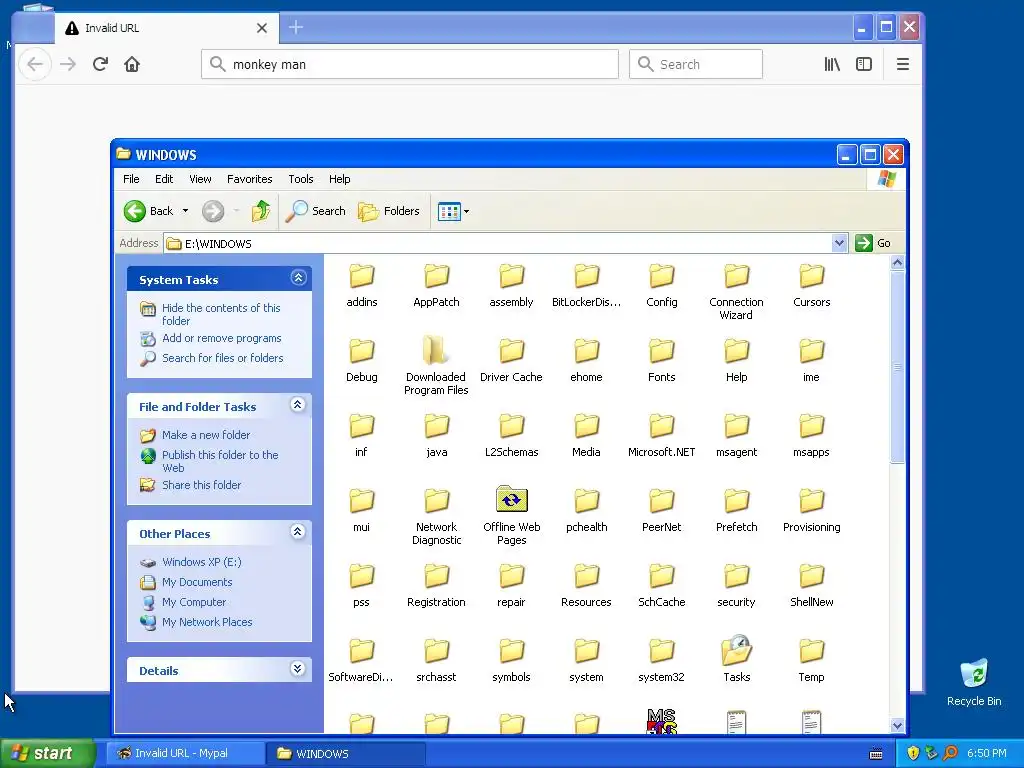Open the Edit menu in Explorer
Image resolution: width=1024 pixels, height=768 pixels.
(164, 179)
